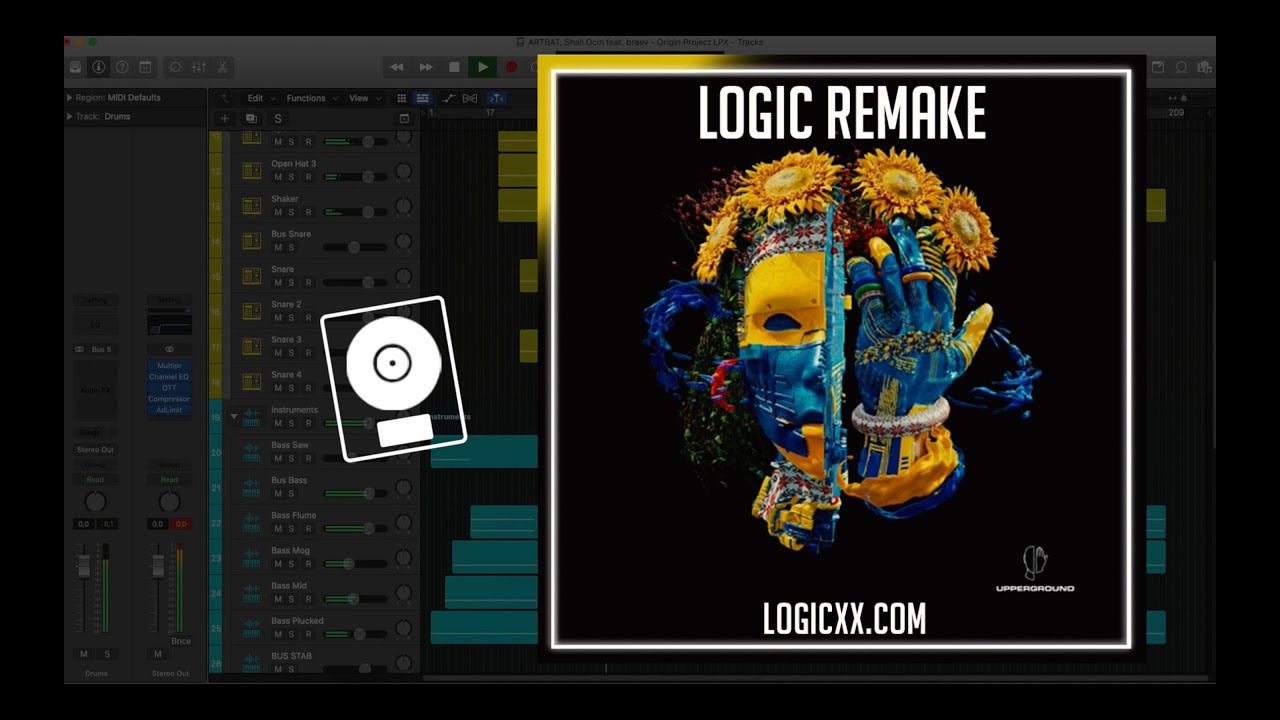This screenshot has height=720, width=1280.
Task: Click the AdLimit plugin slot
Action: 169,410
